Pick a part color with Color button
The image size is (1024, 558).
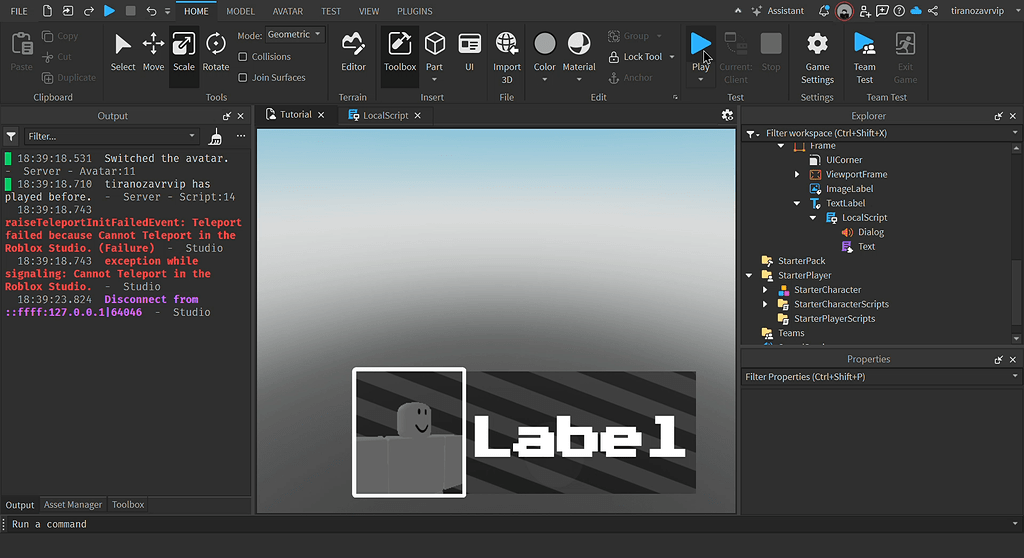click(544, 51)
